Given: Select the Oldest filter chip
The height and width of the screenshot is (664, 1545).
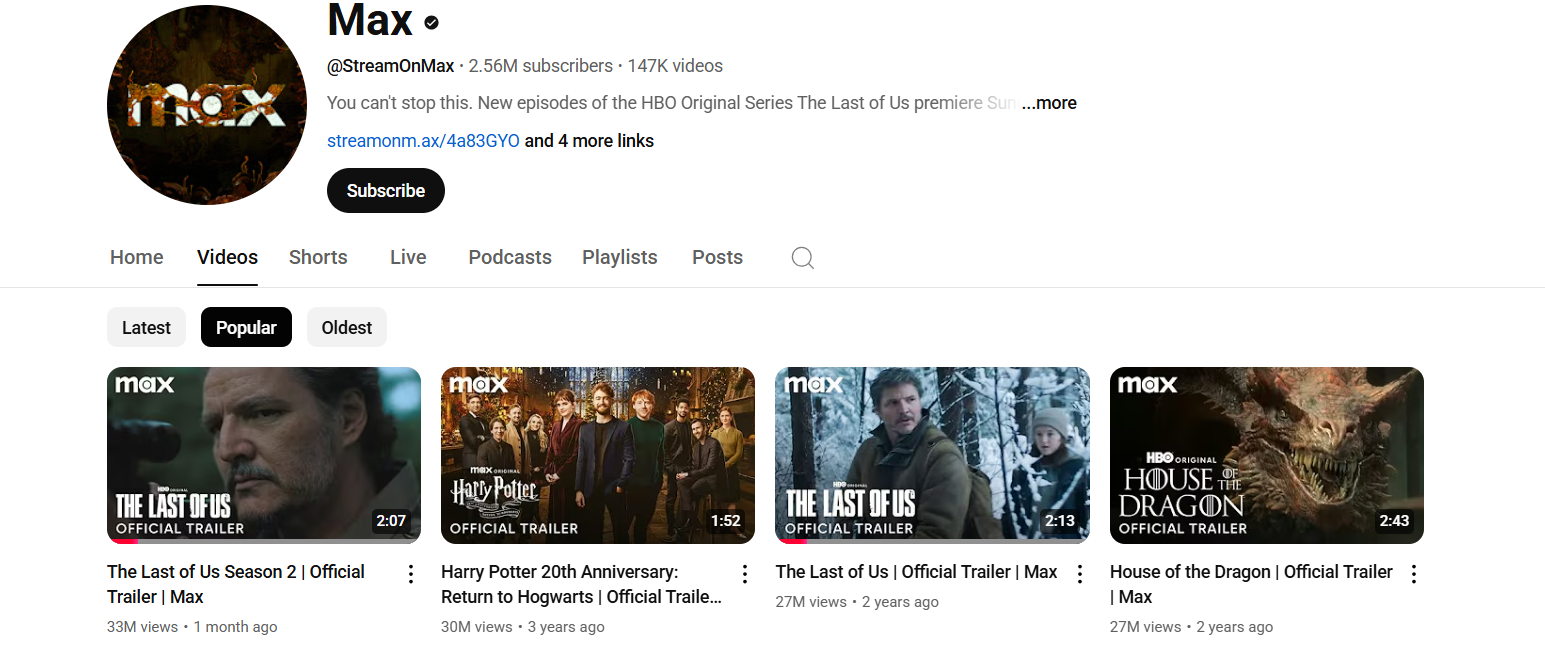Looking at the screenshot, I should point(346,327).
